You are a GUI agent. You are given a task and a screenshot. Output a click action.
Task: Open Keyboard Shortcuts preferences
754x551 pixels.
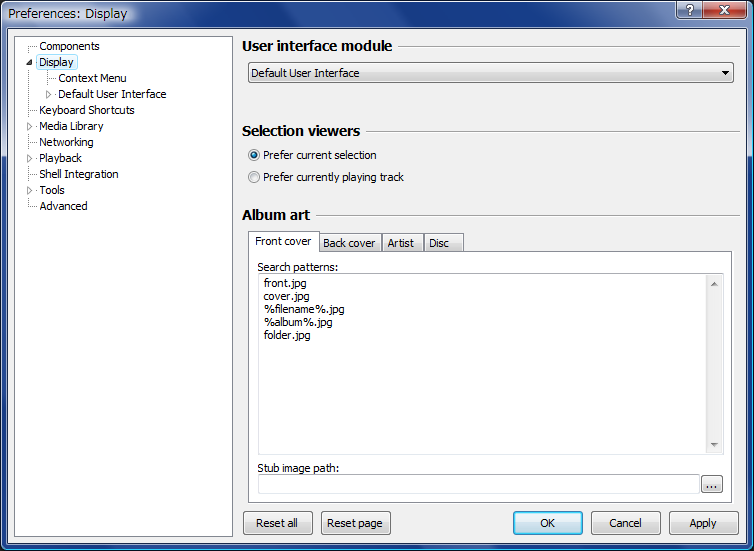tap(87, 110)
